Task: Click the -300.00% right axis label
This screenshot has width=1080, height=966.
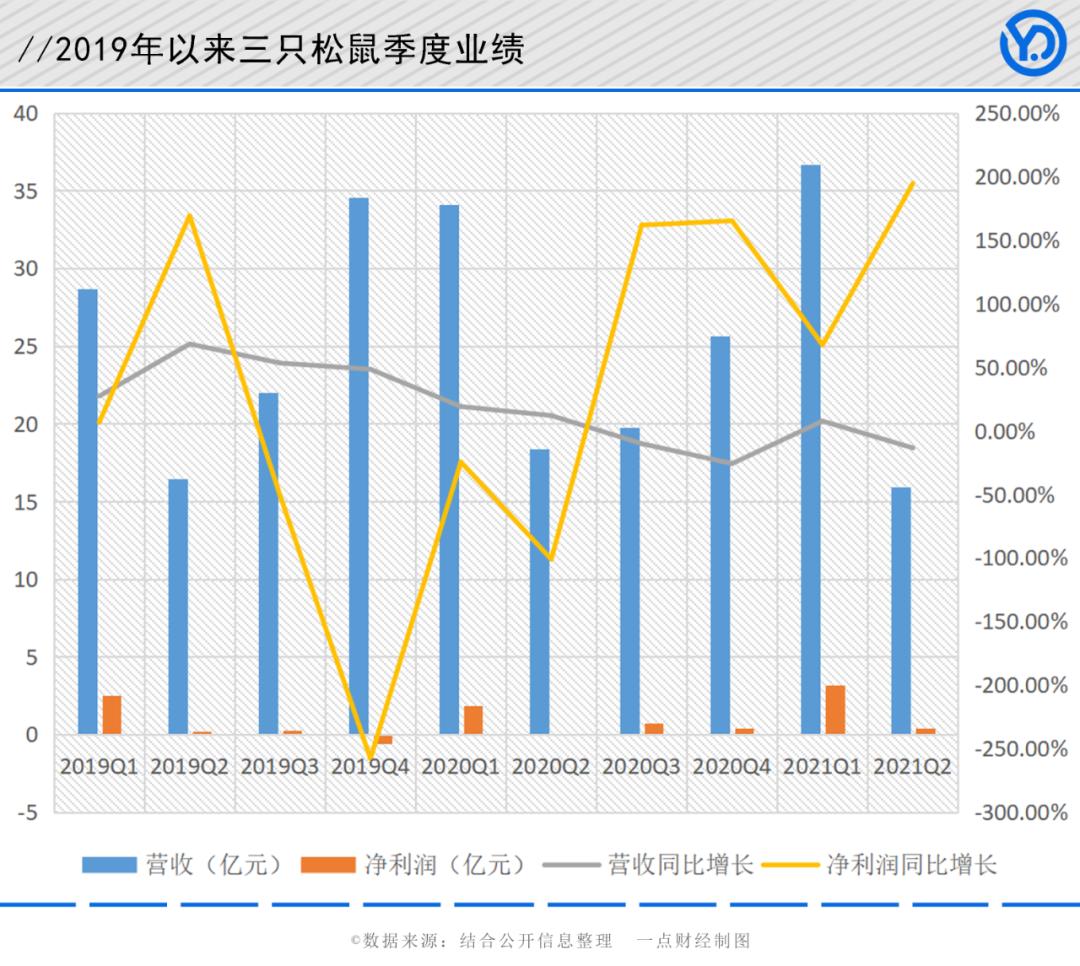Action: click(1021, 812)
